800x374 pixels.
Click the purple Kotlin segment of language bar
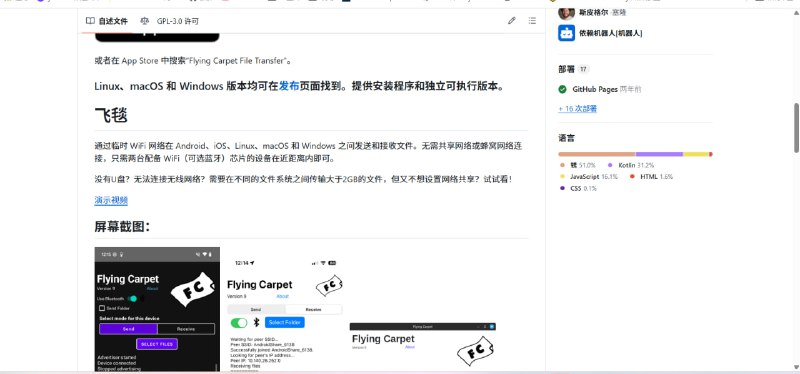click(659, 154)
